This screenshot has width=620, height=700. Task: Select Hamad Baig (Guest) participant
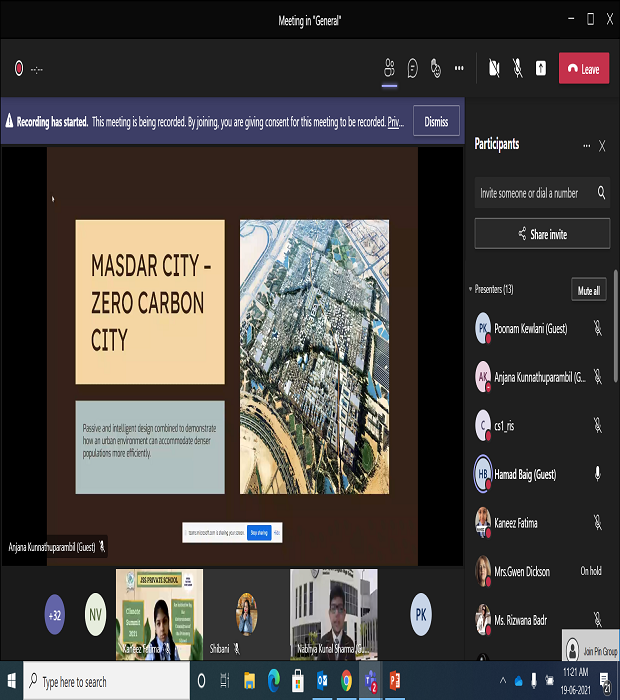pyautogui.click(x=541, y=474)
